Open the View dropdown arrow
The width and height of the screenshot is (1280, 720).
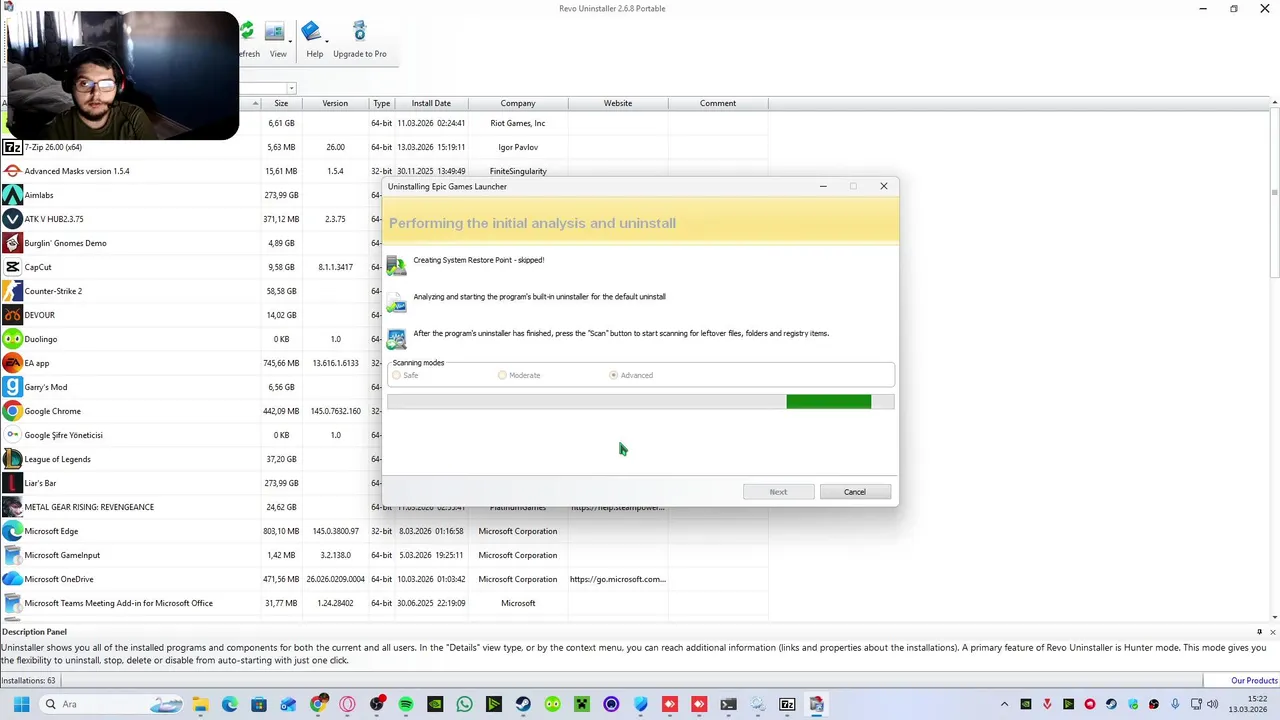[x=290, y=41]
